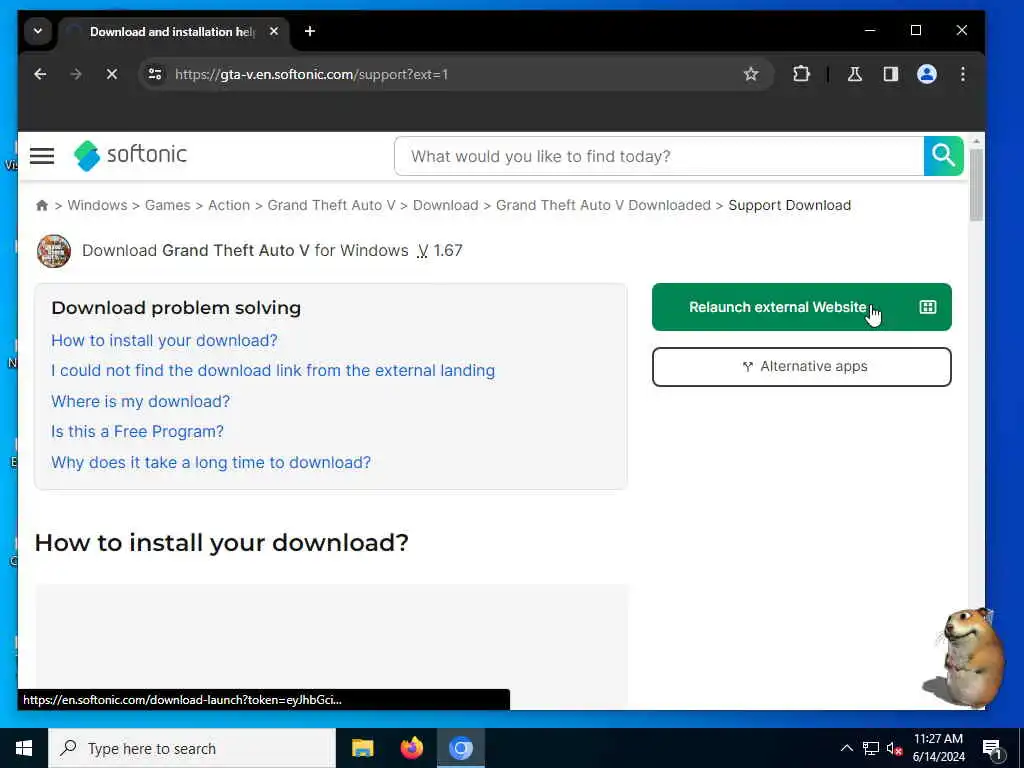Image resolution: width=1024 pixels, height=768 pixels.
Task: Open the could not find download link help
Action: pyautogui.click(x=273, y=370)
